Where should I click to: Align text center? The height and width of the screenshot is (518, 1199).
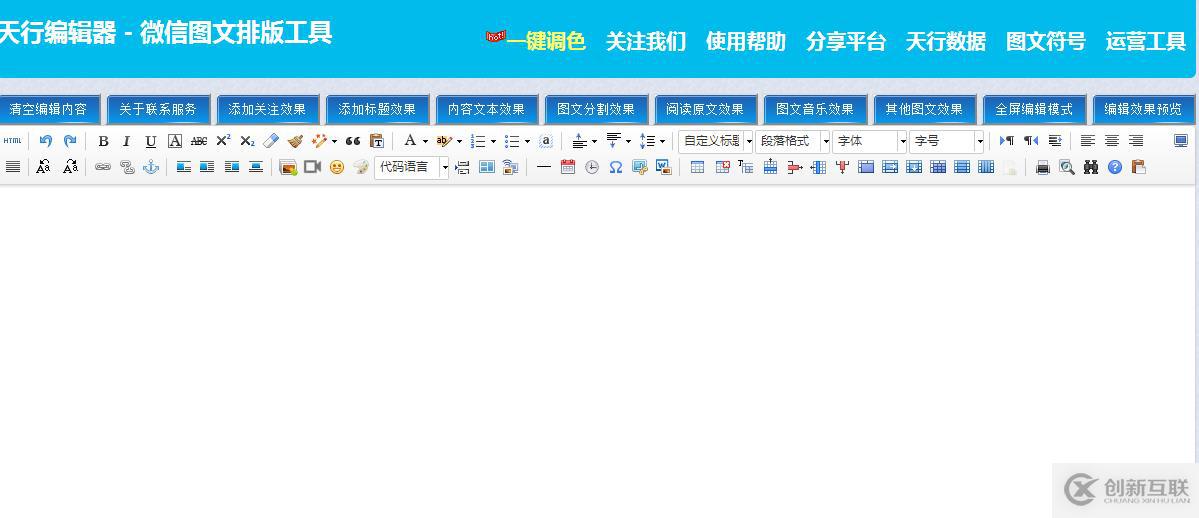pyautogui.click(x=1112, y=141)
